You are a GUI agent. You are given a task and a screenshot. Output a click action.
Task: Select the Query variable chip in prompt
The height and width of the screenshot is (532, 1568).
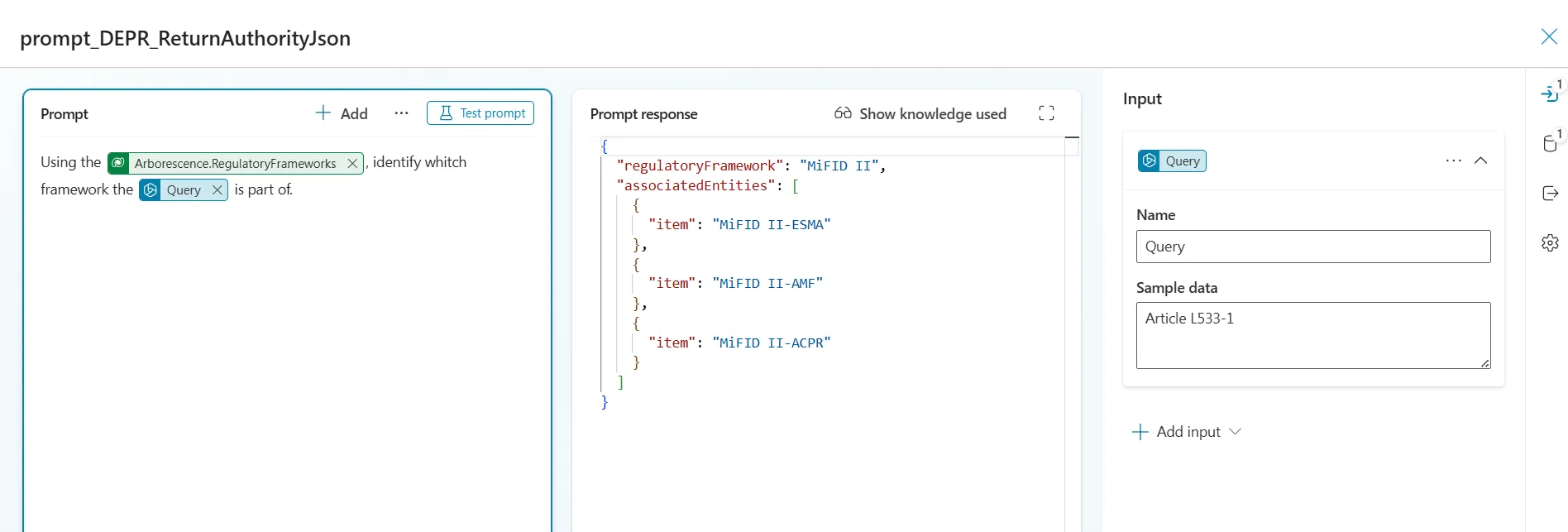[183, 190]
